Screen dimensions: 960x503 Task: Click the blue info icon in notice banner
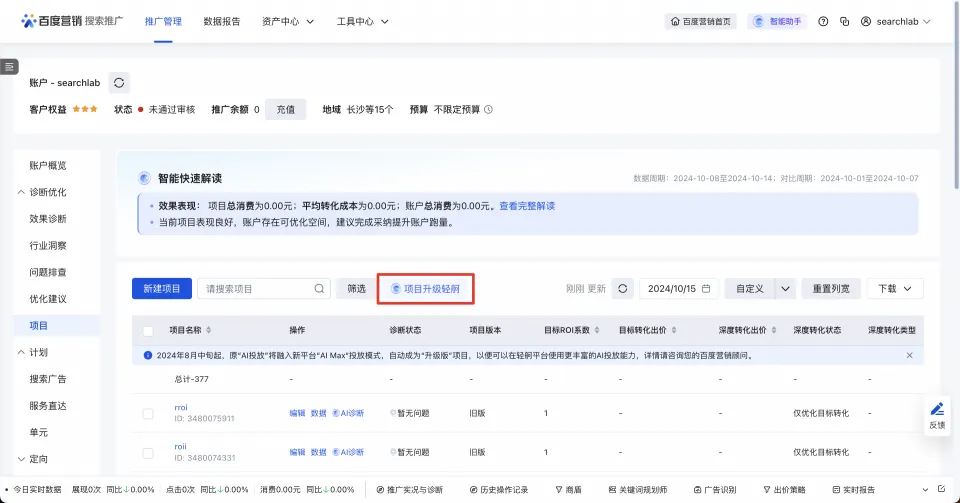click(x=148, y=355)
